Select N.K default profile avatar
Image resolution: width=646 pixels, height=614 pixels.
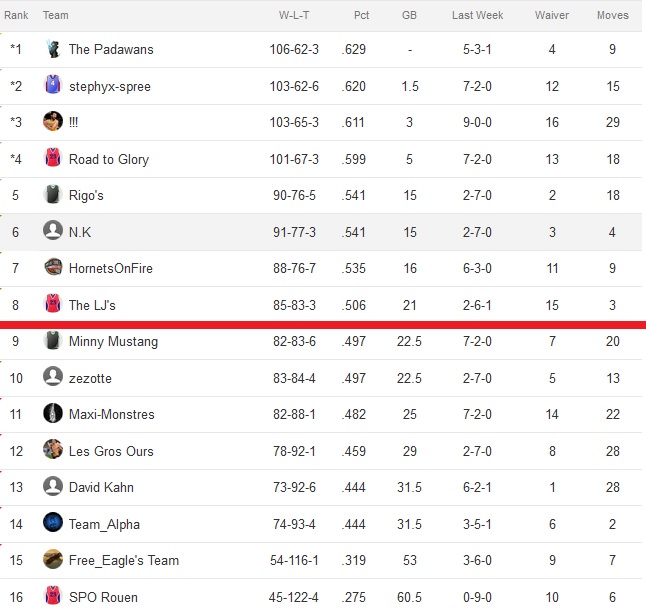click(x=53, y=230)
